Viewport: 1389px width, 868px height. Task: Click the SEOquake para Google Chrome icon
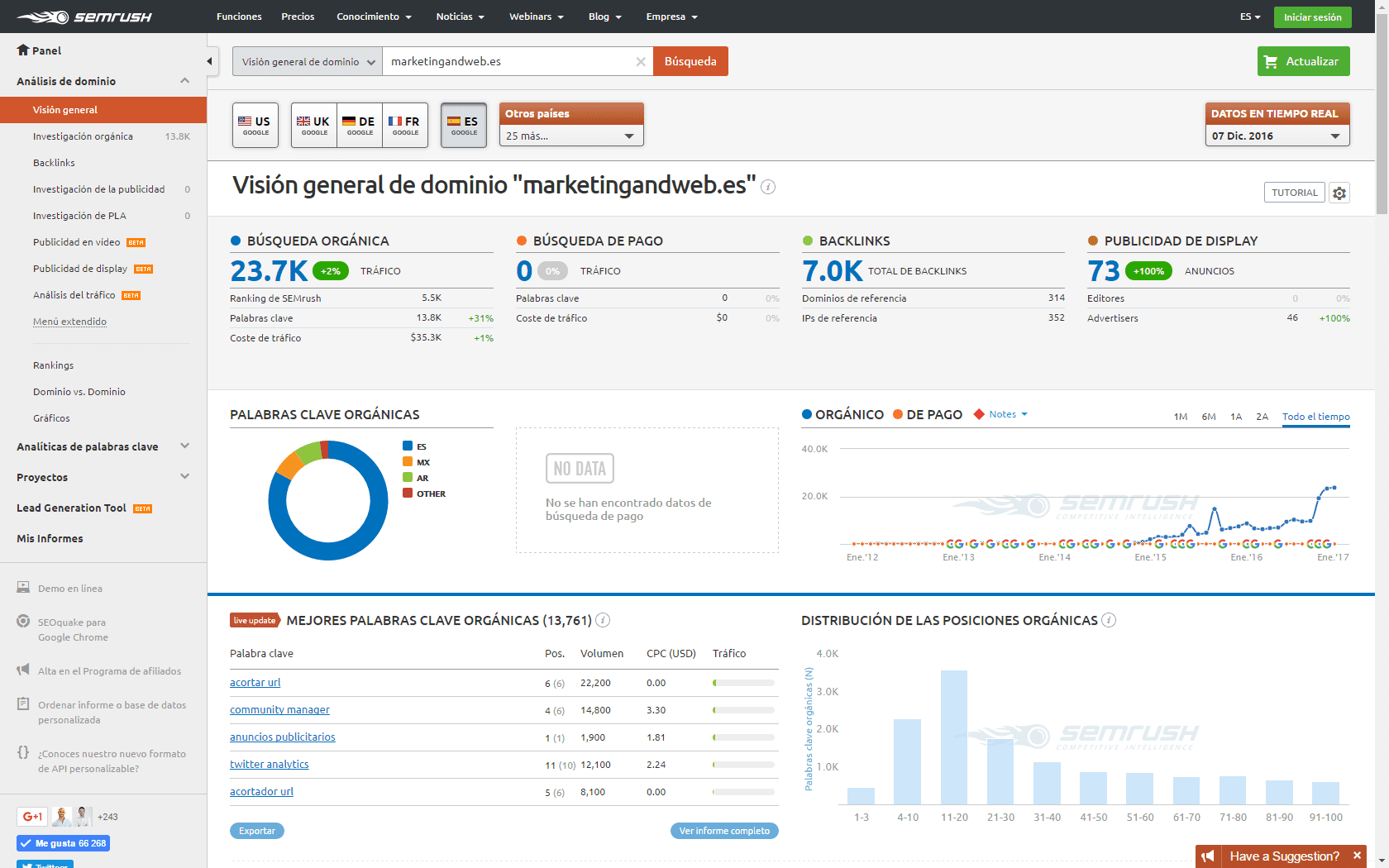coord(23,622)
